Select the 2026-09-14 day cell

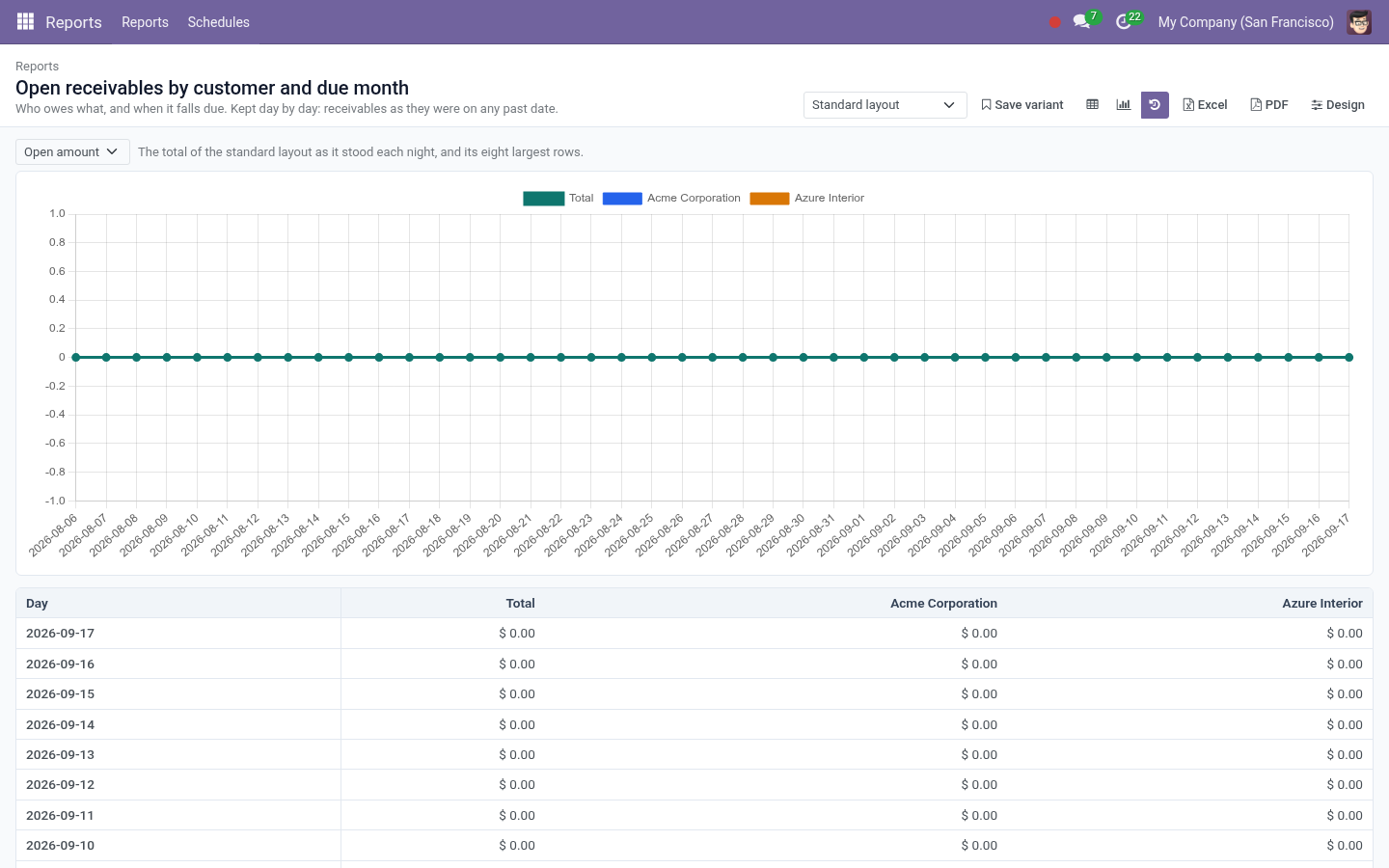point(178,725)
